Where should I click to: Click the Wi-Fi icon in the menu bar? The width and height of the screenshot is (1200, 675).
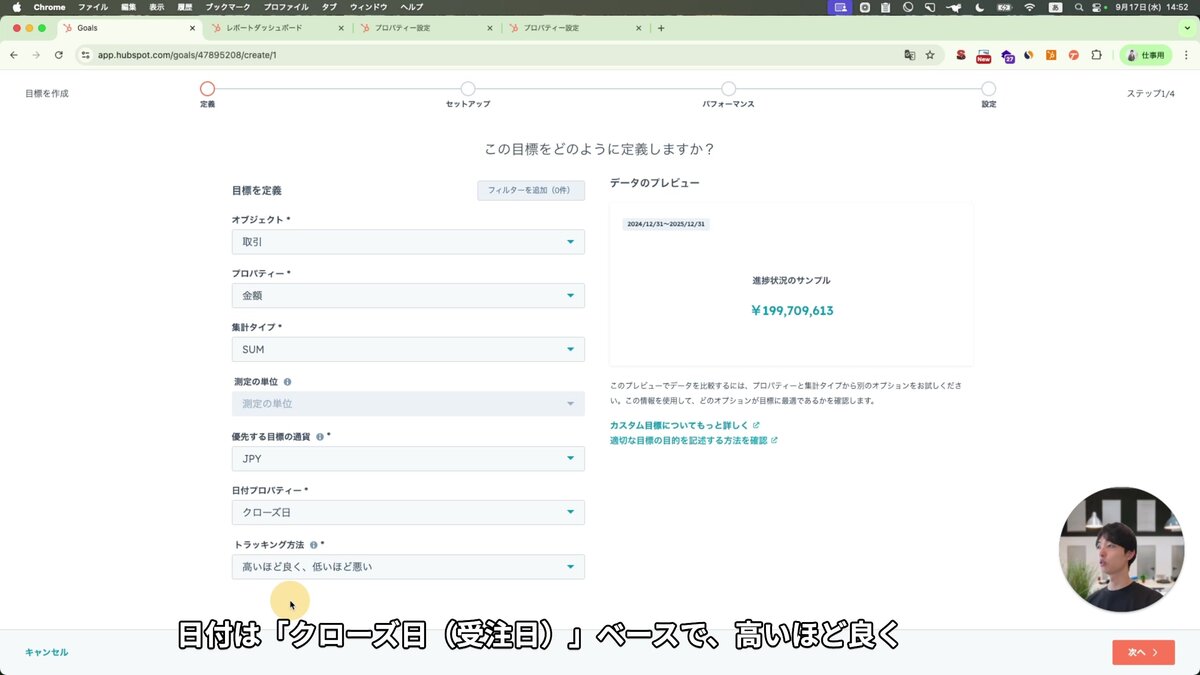1029,7
